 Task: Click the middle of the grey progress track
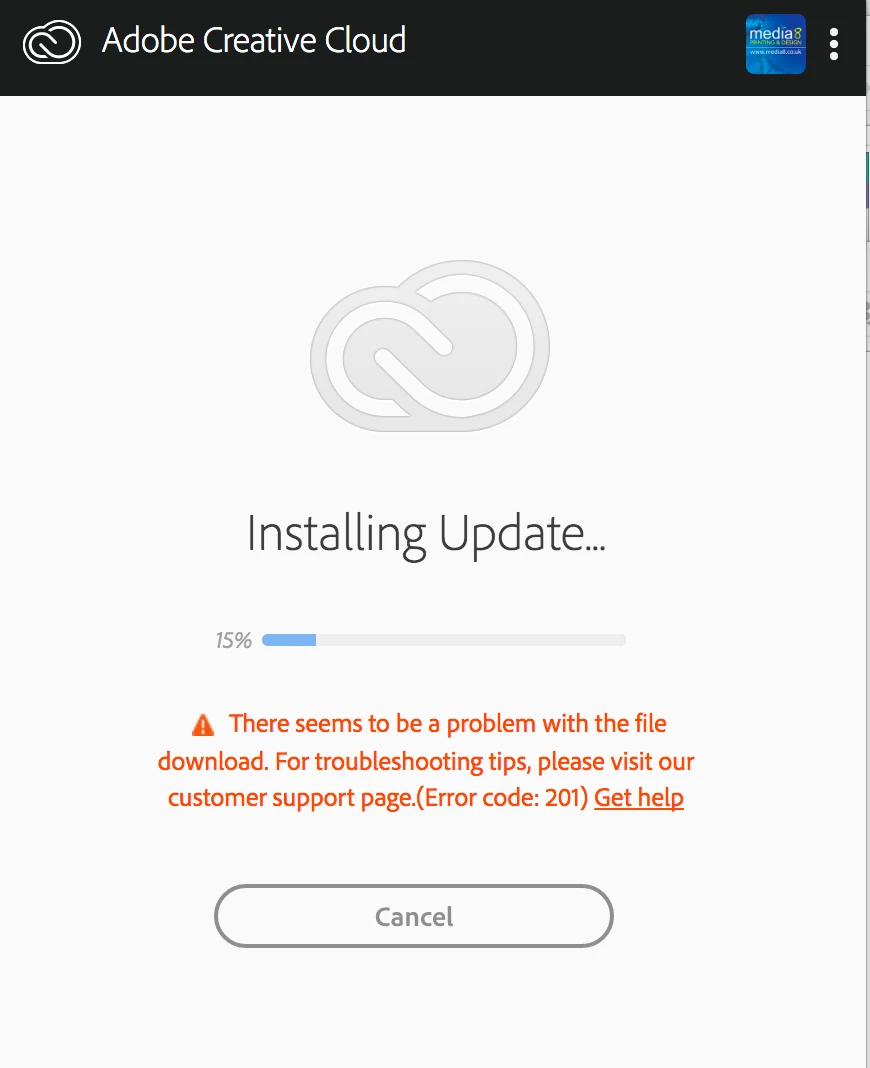point(444,640)
